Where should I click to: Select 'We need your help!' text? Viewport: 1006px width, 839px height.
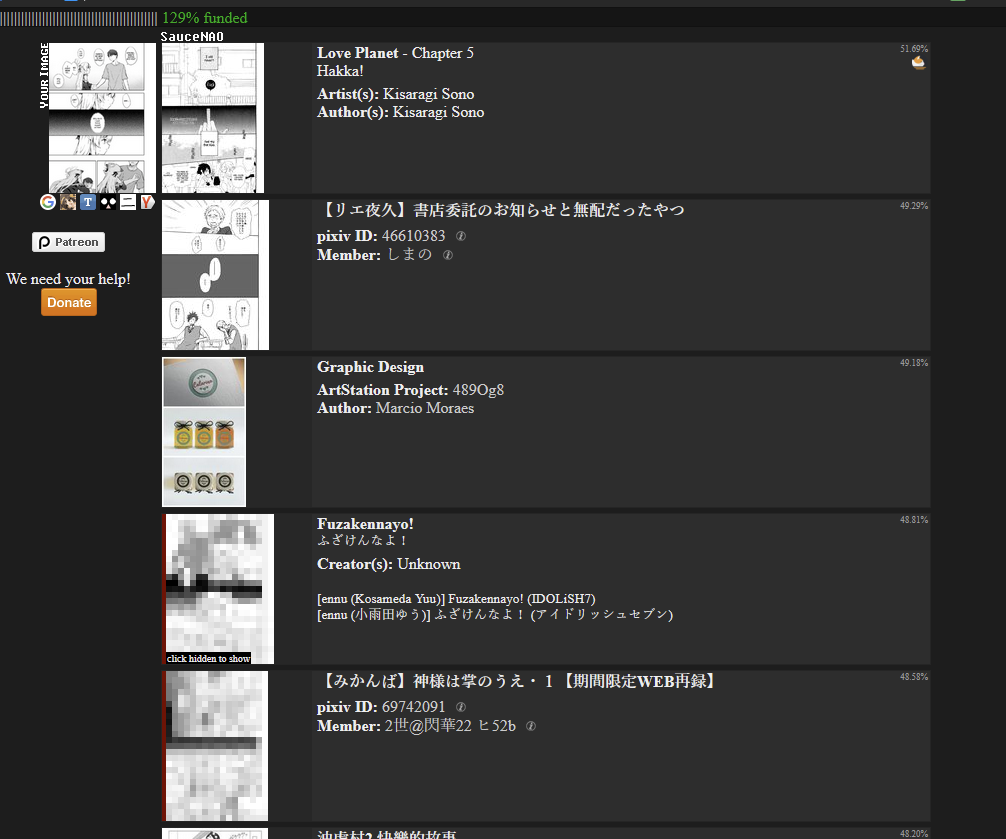click(69, 280)
